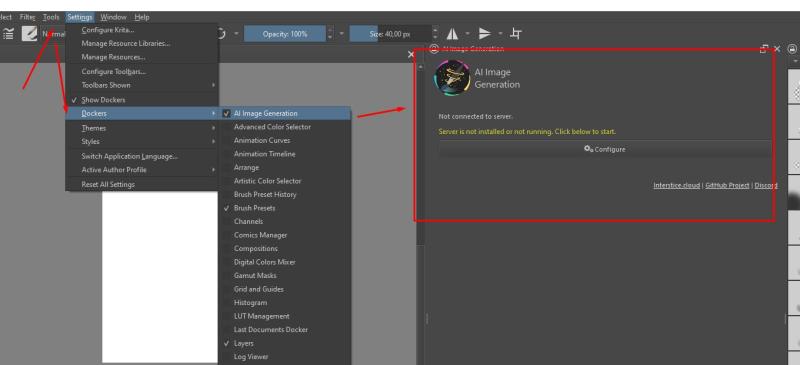
Task: Float the AI Image Generation docker
Action: tap(764, 49)
